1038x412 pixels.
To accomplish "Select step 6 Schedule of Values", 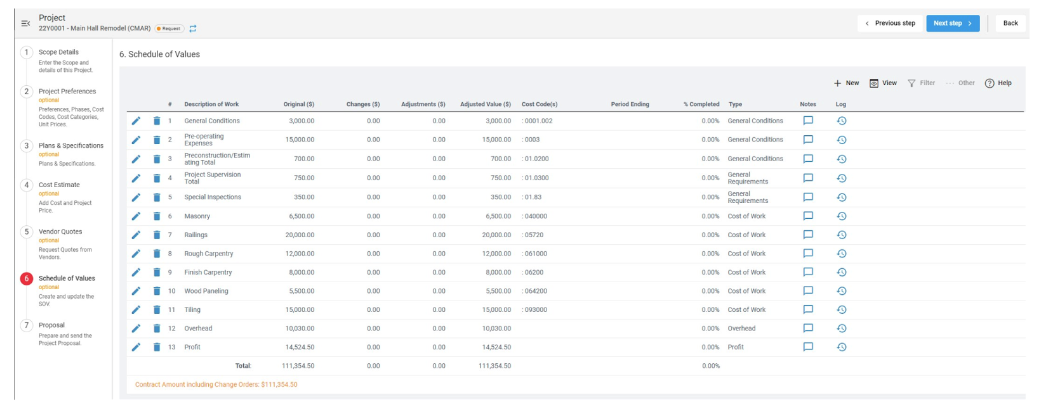I will tap(66, 278).
